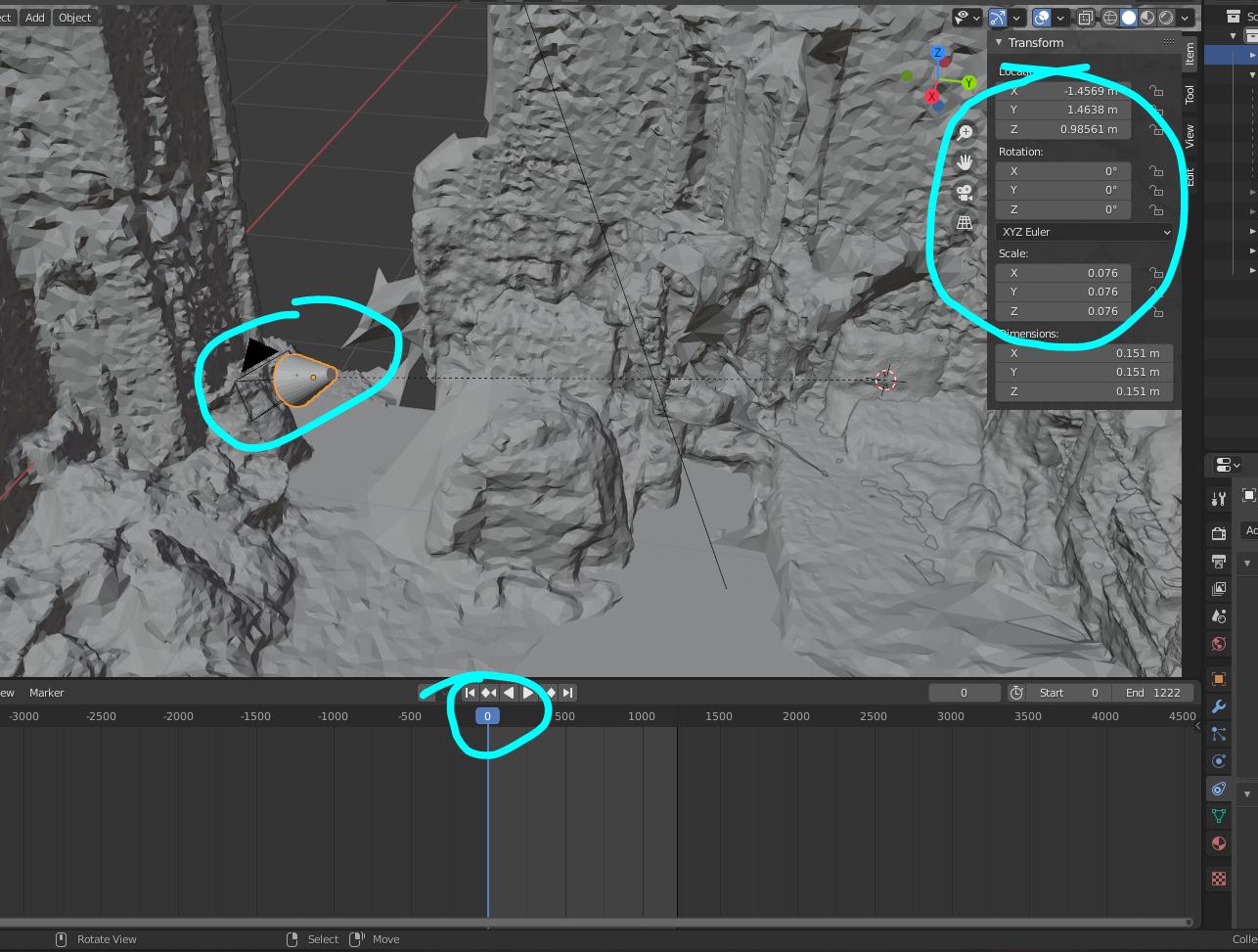Screen dimensions: 1258x952
Task: Click the timeline playhead marker at 0
Action: click(487, 716)
